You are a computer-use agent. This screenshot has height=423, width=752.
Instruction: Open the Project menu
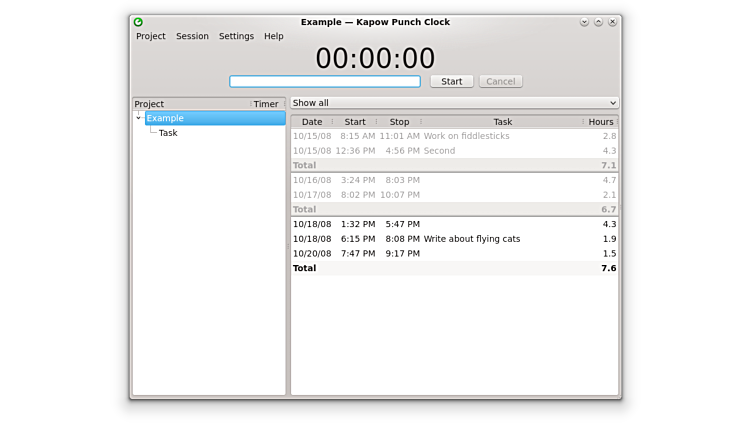tap(151, 36)
